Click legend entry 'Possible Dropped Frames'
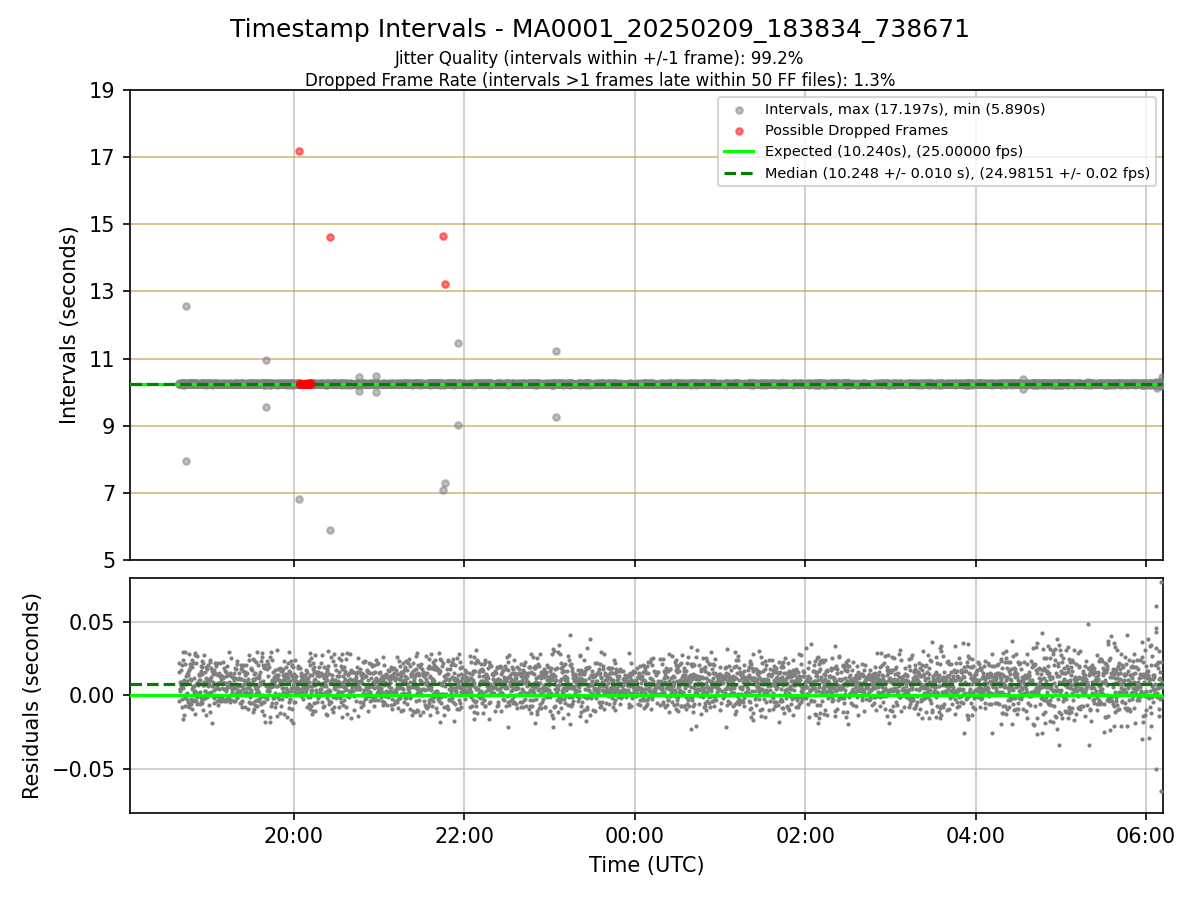The width and height of the screenshot is (1200, 900). [856, 130]
